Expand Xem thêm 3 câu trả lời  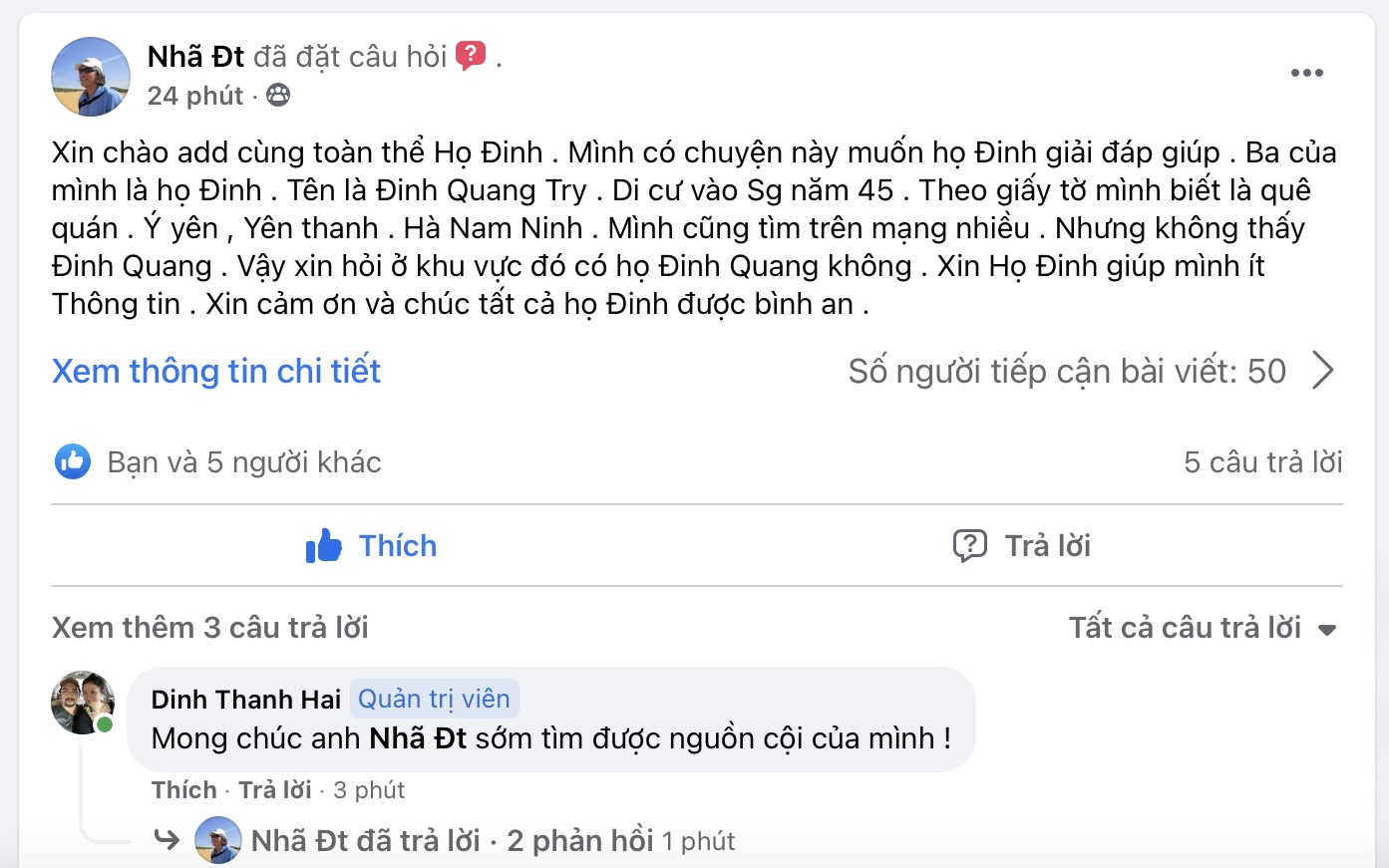coord(210,628)
